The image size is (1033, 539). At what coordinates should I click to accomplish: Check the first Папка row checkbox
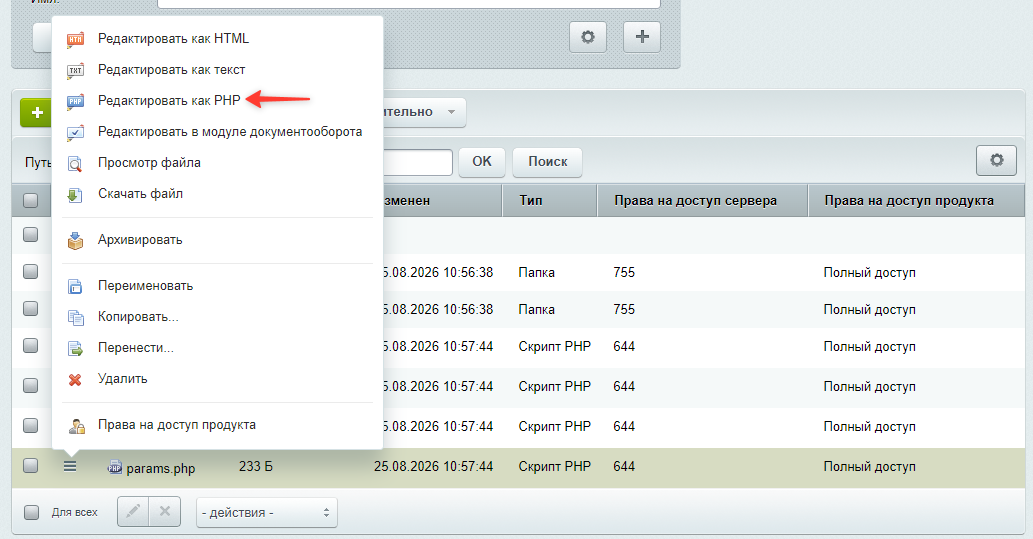pyautogui.click(x=30, y=271)
